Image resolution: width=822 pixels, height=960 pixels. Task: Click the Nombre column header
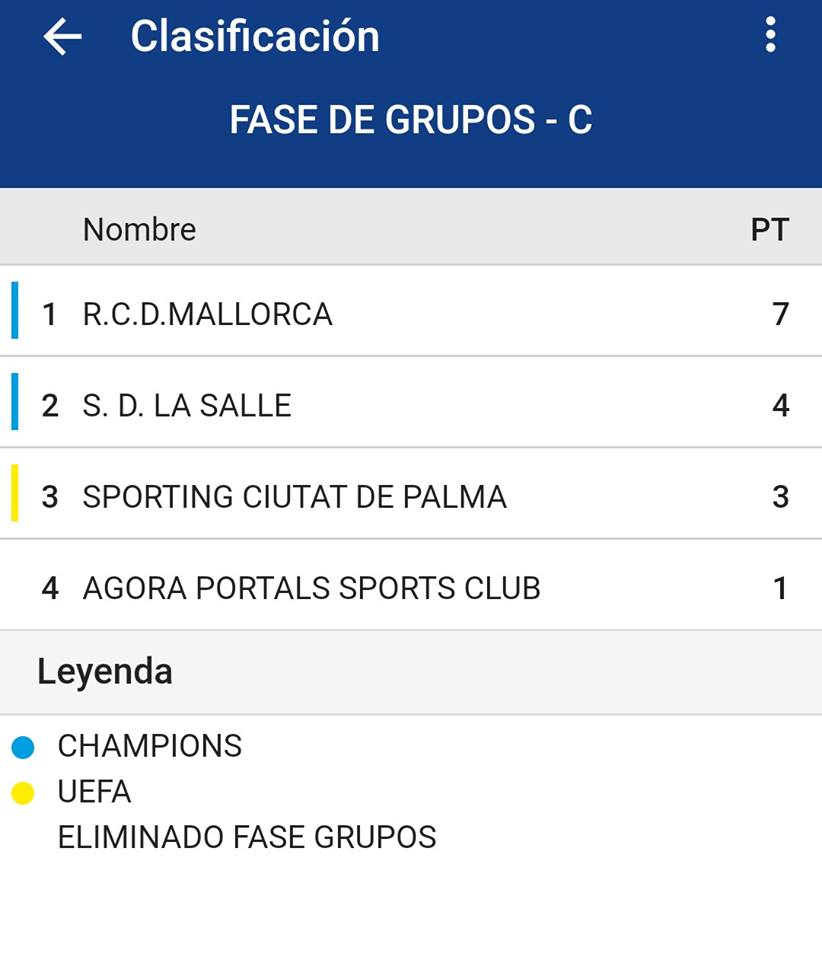139,229
